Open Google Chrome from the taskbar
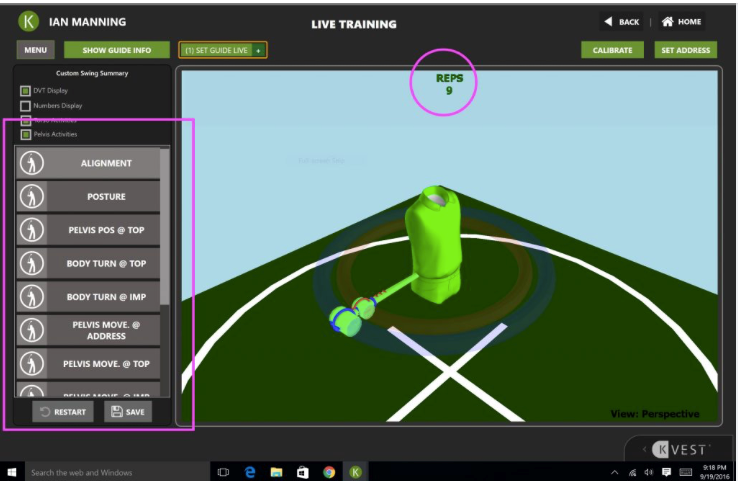The width and height of the screenshot is (738, 481). (328, 472)
